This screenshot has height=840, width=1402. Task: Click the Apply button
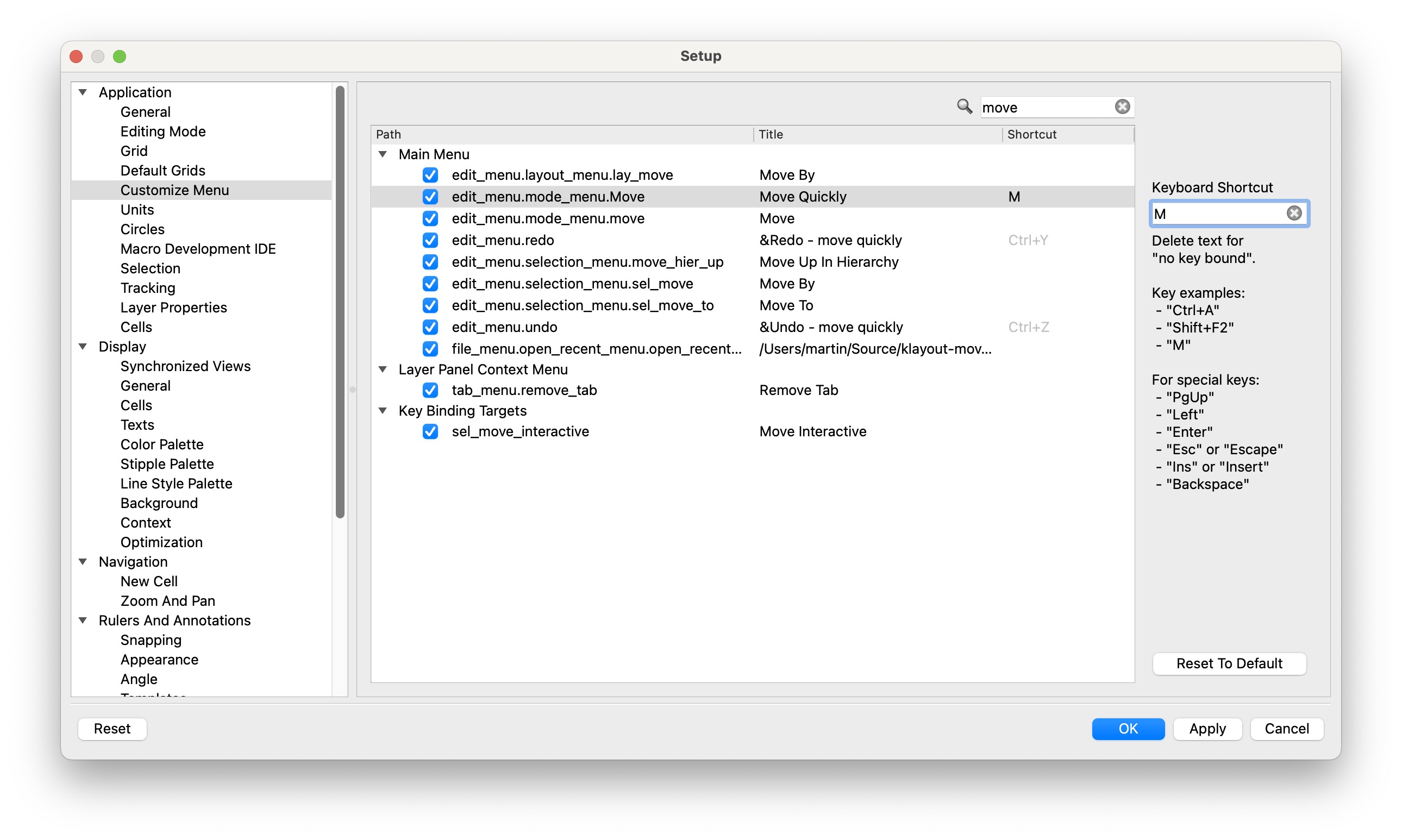[x=1207, y=729]
